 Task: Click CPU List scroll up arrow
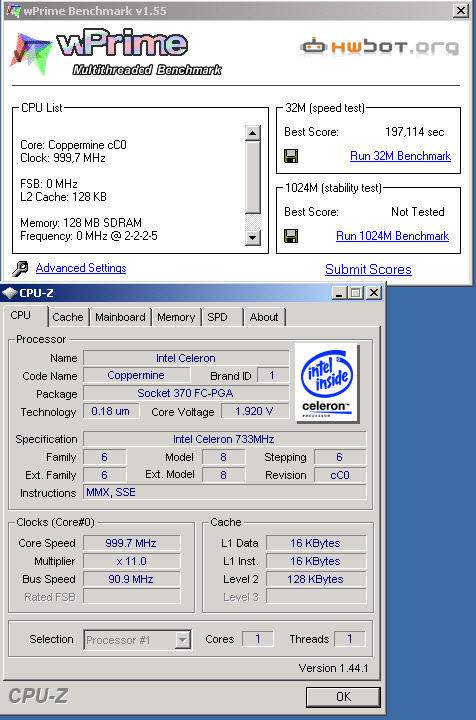[252, 133]
